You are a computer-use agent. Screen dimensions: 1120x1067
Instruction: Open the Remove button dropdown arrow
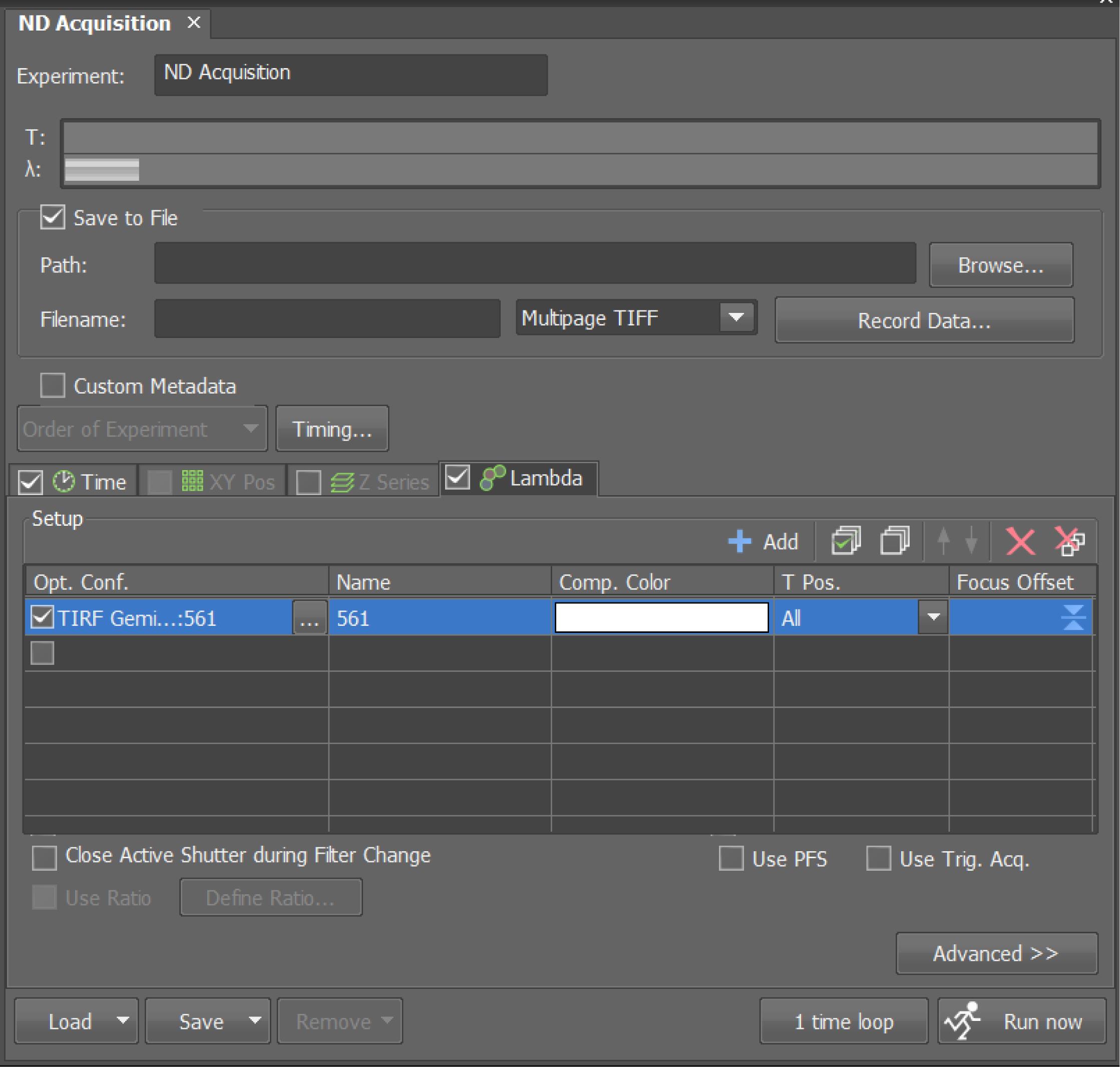pos(388,1021)
